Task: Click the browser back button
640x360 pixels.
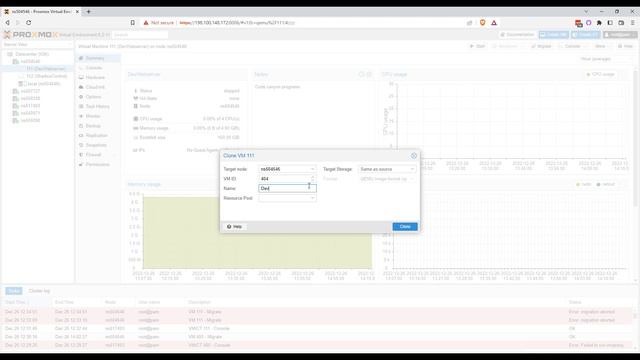Action: point(7,23)
